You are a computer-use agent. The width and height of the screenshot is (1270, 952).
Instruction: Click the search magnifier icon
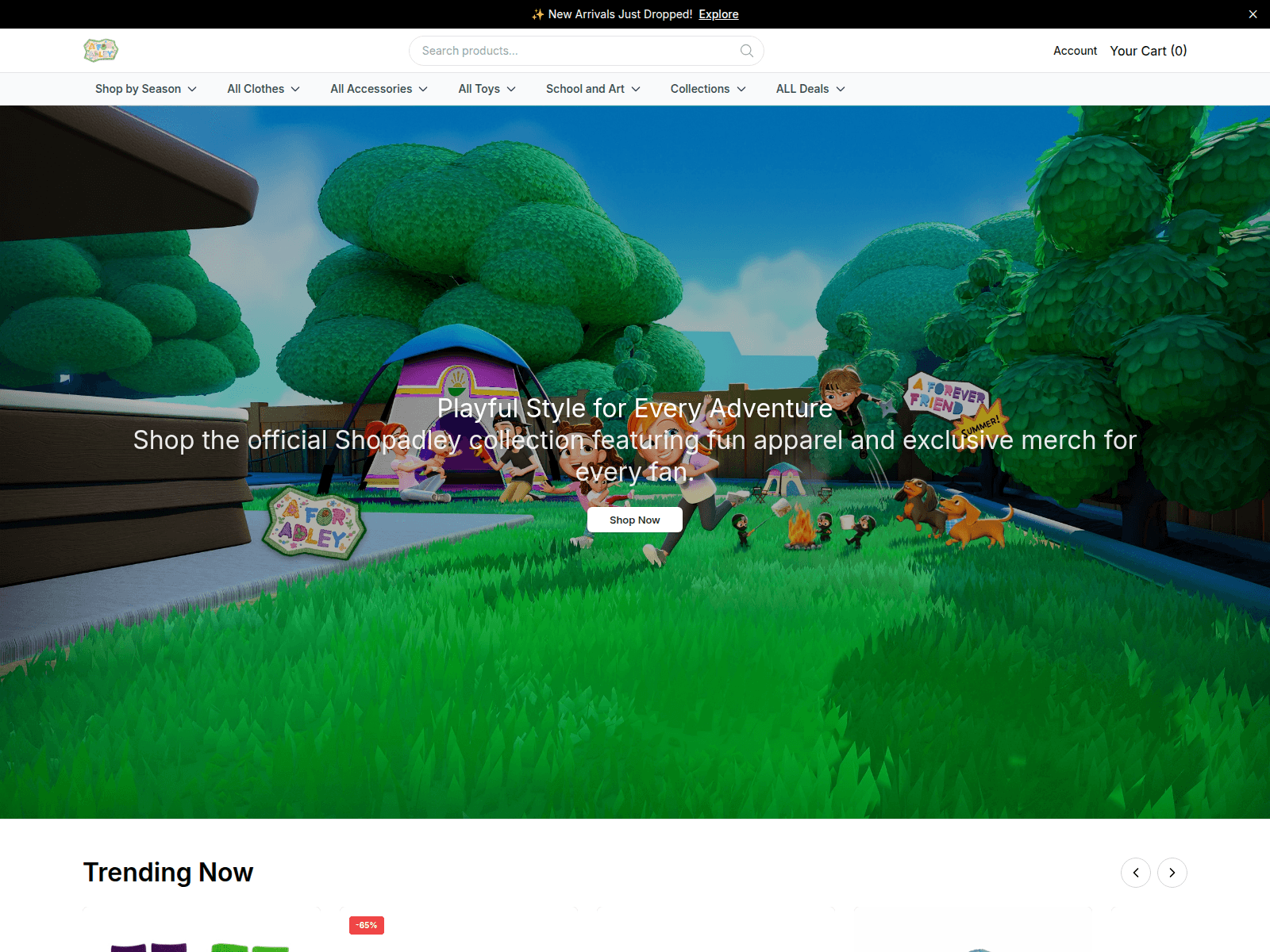click(x=746, y=51)
